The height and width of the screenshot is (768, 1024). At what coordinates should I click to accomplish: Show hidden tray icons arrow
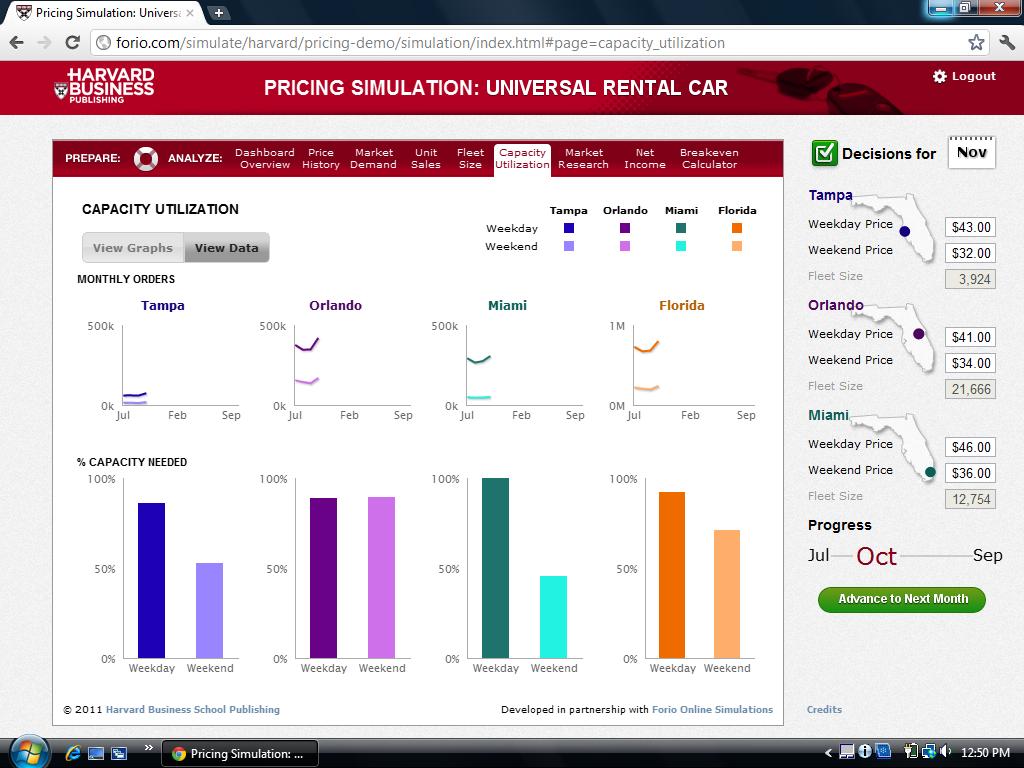[828, 753]
